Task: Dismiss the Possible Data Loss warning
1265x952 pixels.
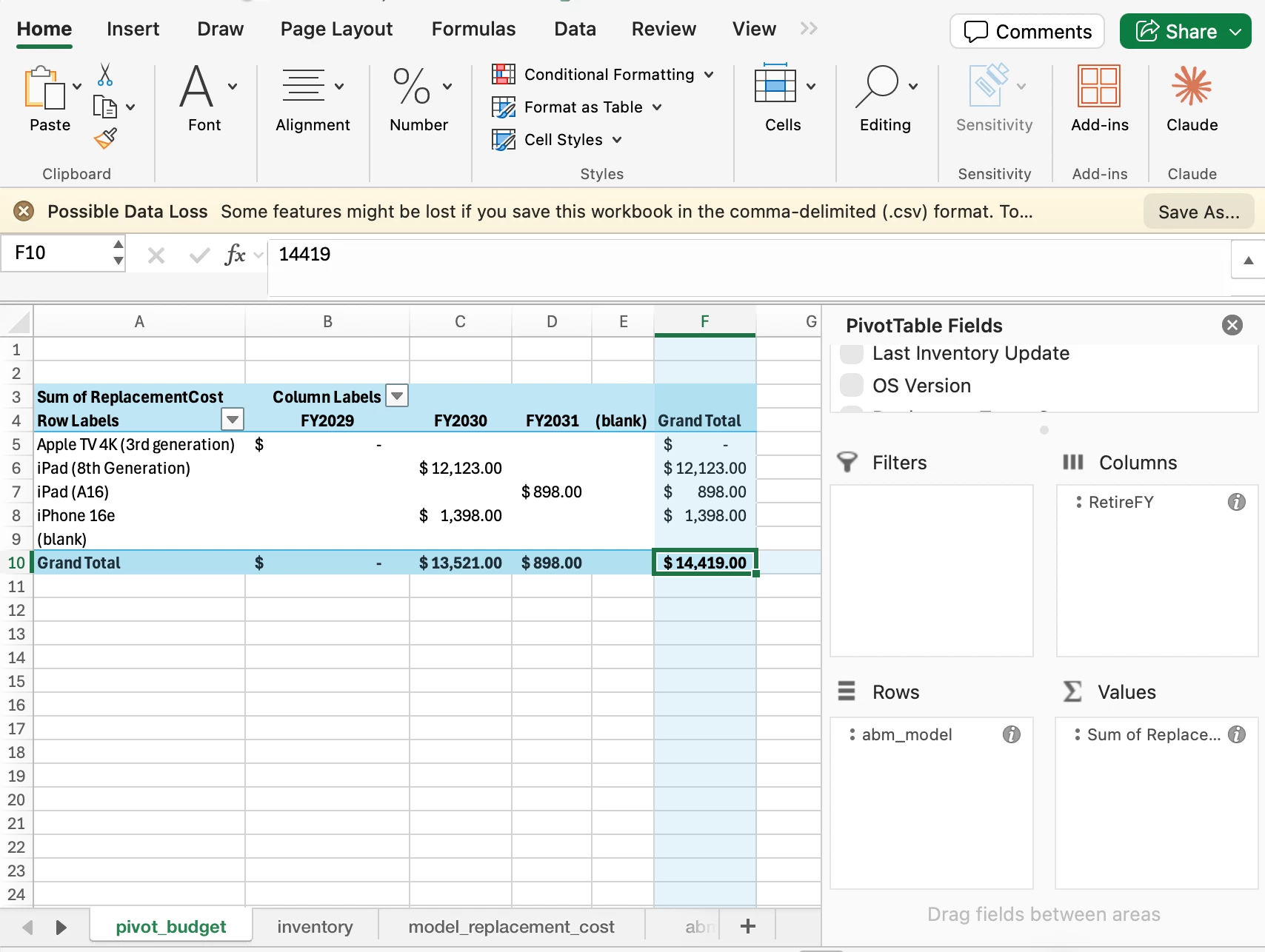Action: (24, 212)
